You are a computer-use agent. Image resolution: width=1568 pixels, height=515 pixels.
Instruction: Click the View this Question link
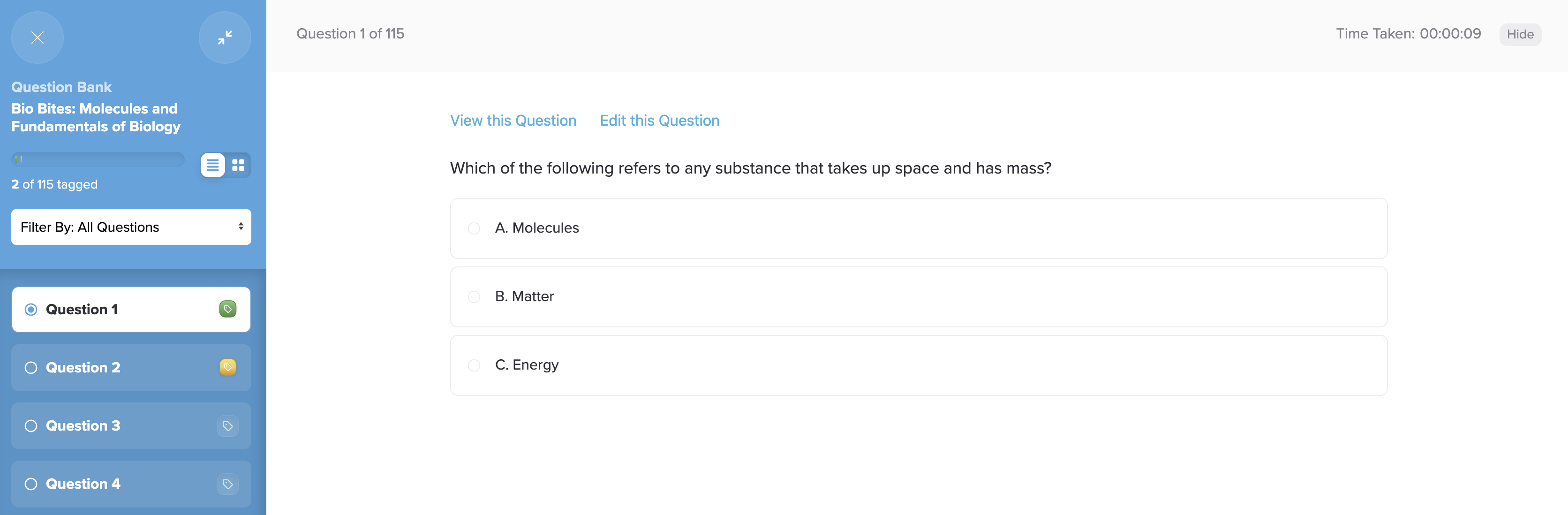point(513,121)
